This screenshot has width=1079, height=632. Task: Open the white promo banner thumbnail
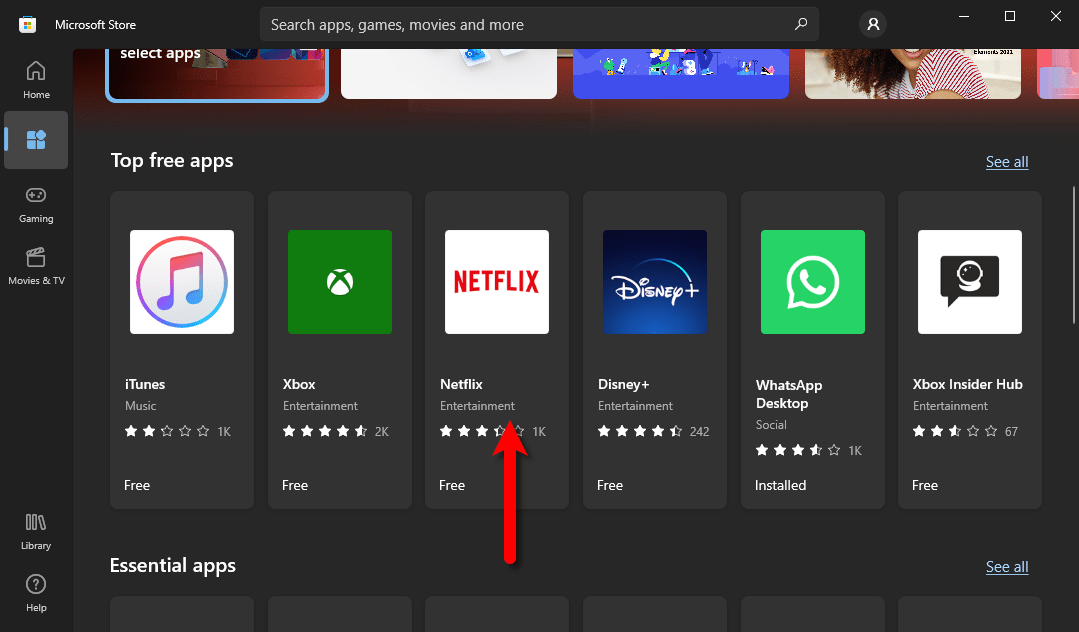coord(449,74)
